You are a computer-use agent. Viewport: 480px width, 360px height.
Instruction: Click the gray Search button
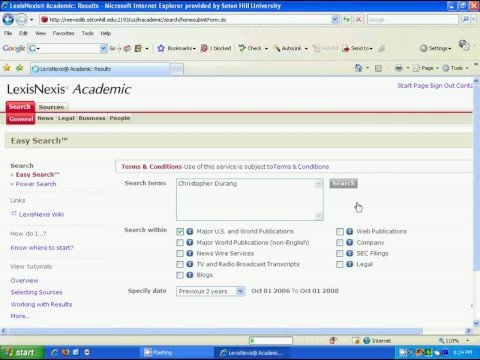343,183
